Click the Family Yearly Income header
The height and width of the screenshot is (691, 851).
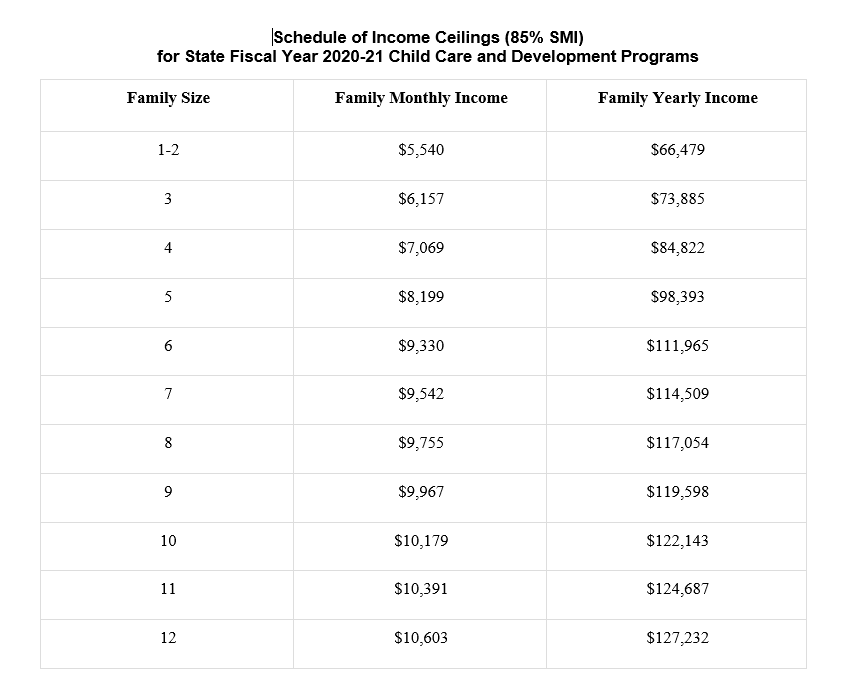pos(678,98)
